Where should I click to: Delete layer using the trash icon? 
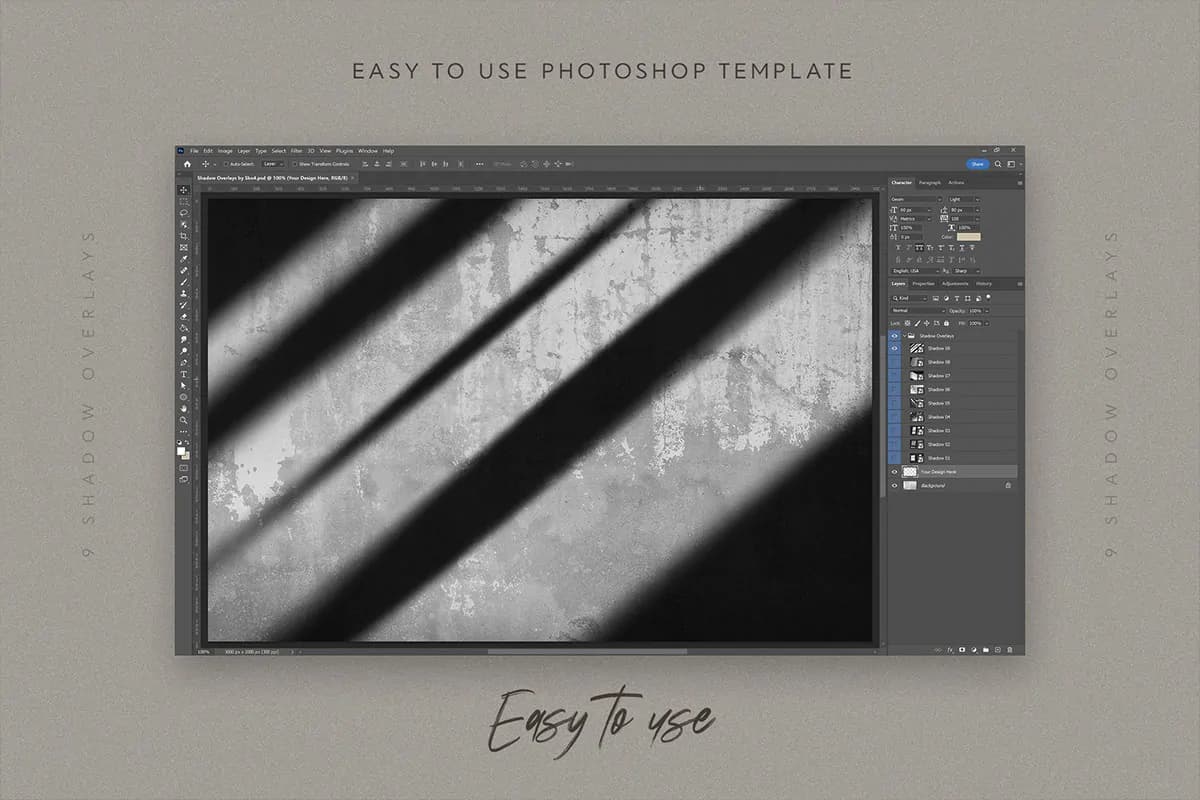click(1009, 649)
